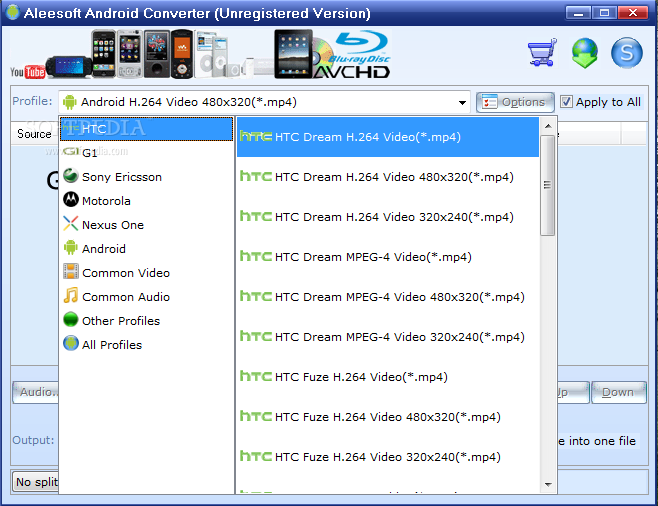Click the profile list scrollbar thumb
This screenshot has height=506, width=658.
[x=547, y=185]
